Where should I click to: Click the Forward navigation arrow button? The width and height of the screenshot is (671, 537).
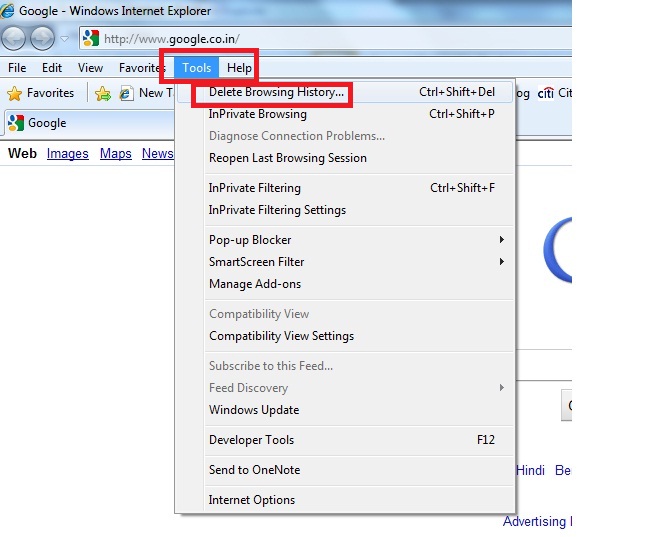pyautogui.click(x=42, y=39)
